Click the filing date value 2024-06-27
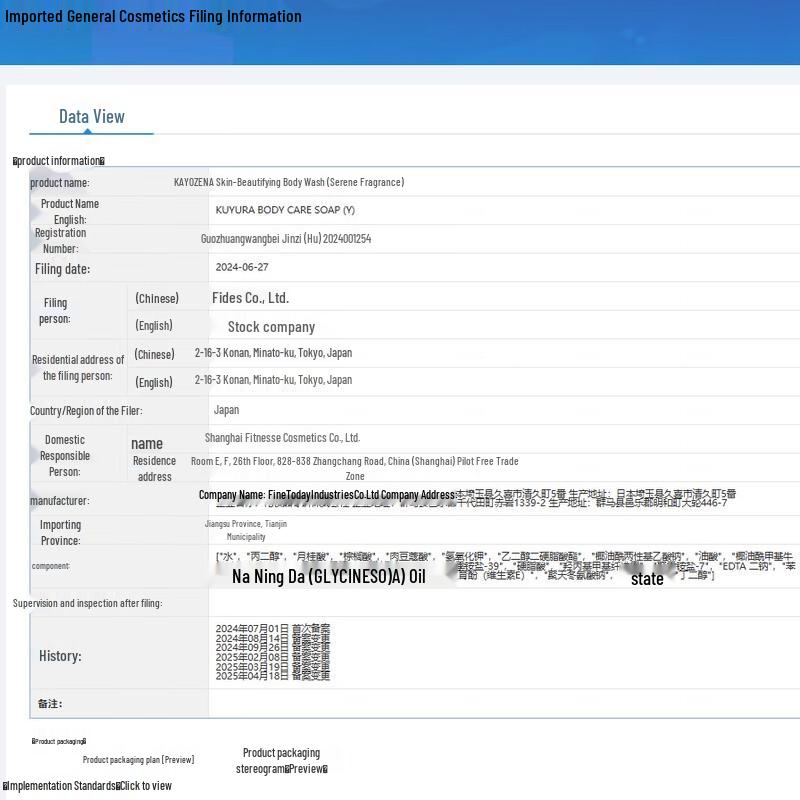800x800 pixels. point(242,267)
